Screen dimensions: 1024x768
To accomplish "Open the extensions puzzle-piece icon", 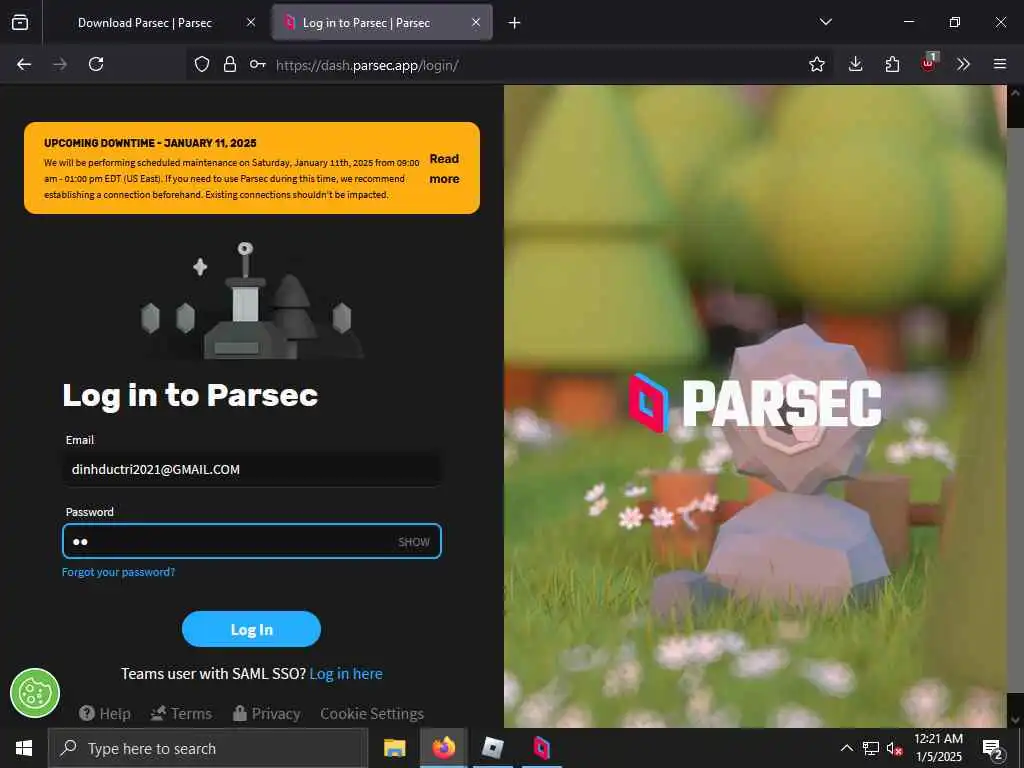I will (892, 64).
